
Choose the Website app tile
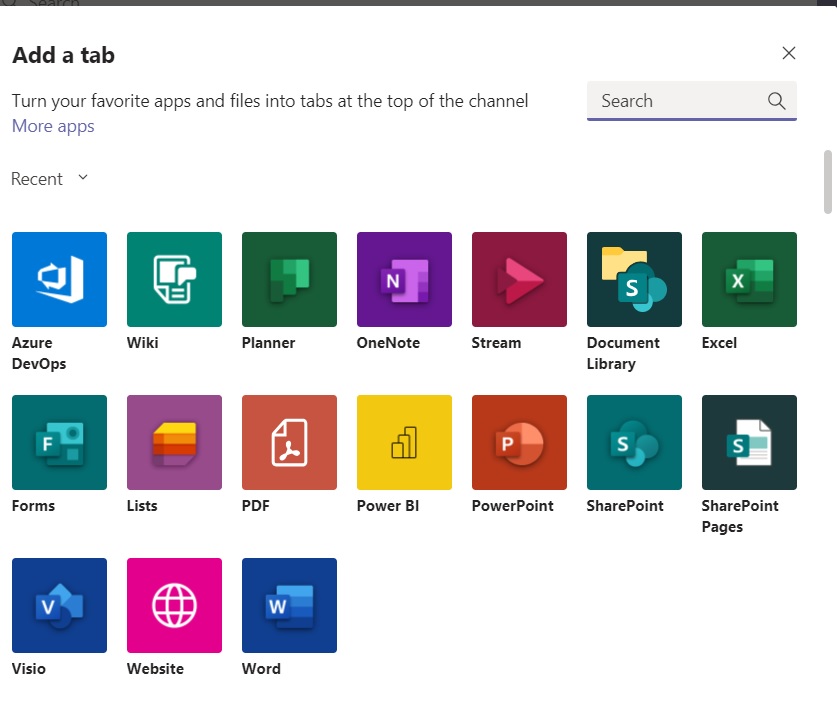click(174, 605)
